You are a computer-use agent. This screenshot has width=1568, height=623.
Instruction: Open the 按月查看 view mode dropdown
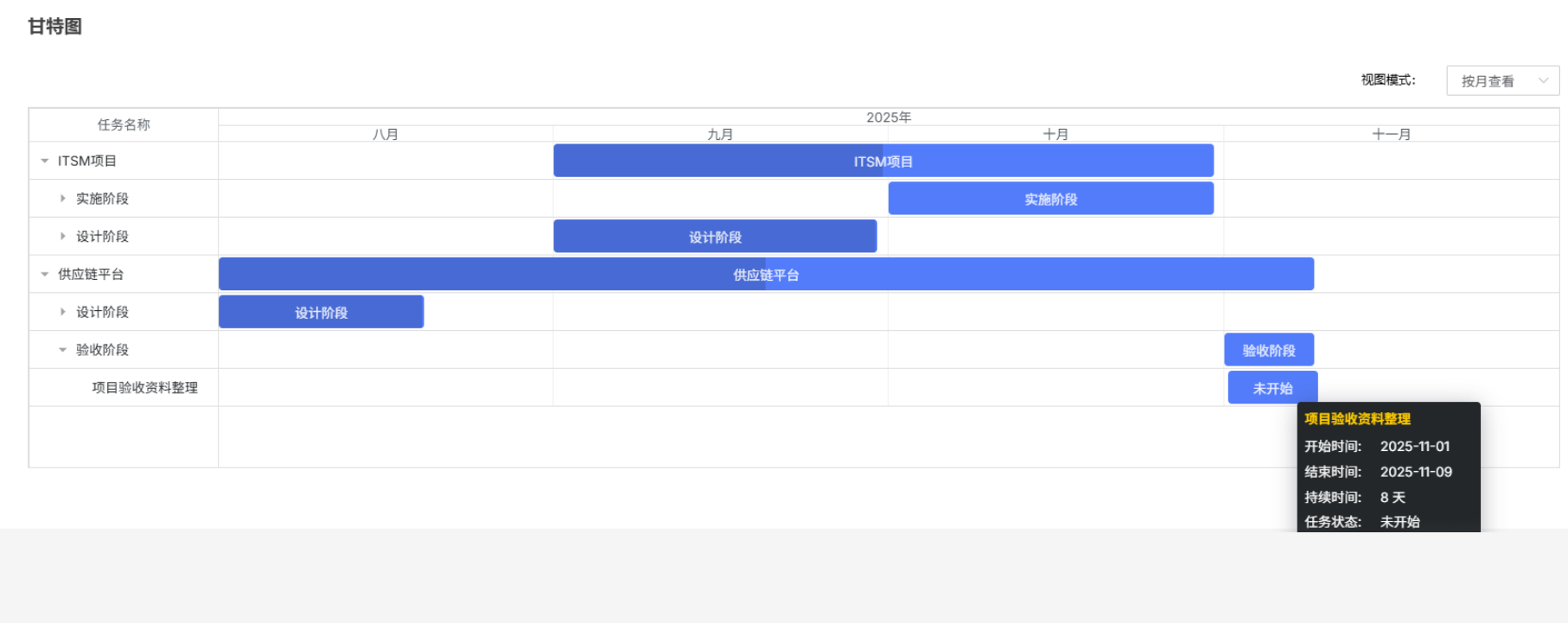[1502, 80]
